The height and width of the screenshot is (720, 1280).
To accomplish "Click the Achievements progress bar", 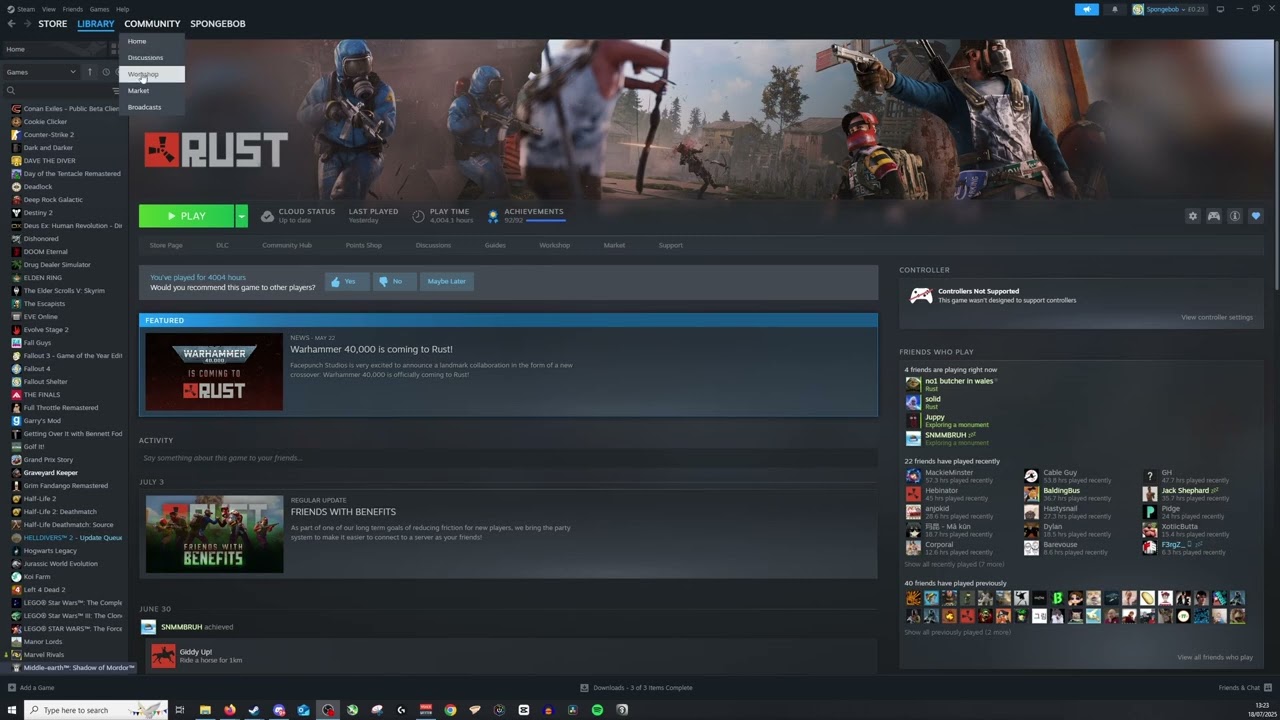I will pyautogui.click(x=546, y=220).
